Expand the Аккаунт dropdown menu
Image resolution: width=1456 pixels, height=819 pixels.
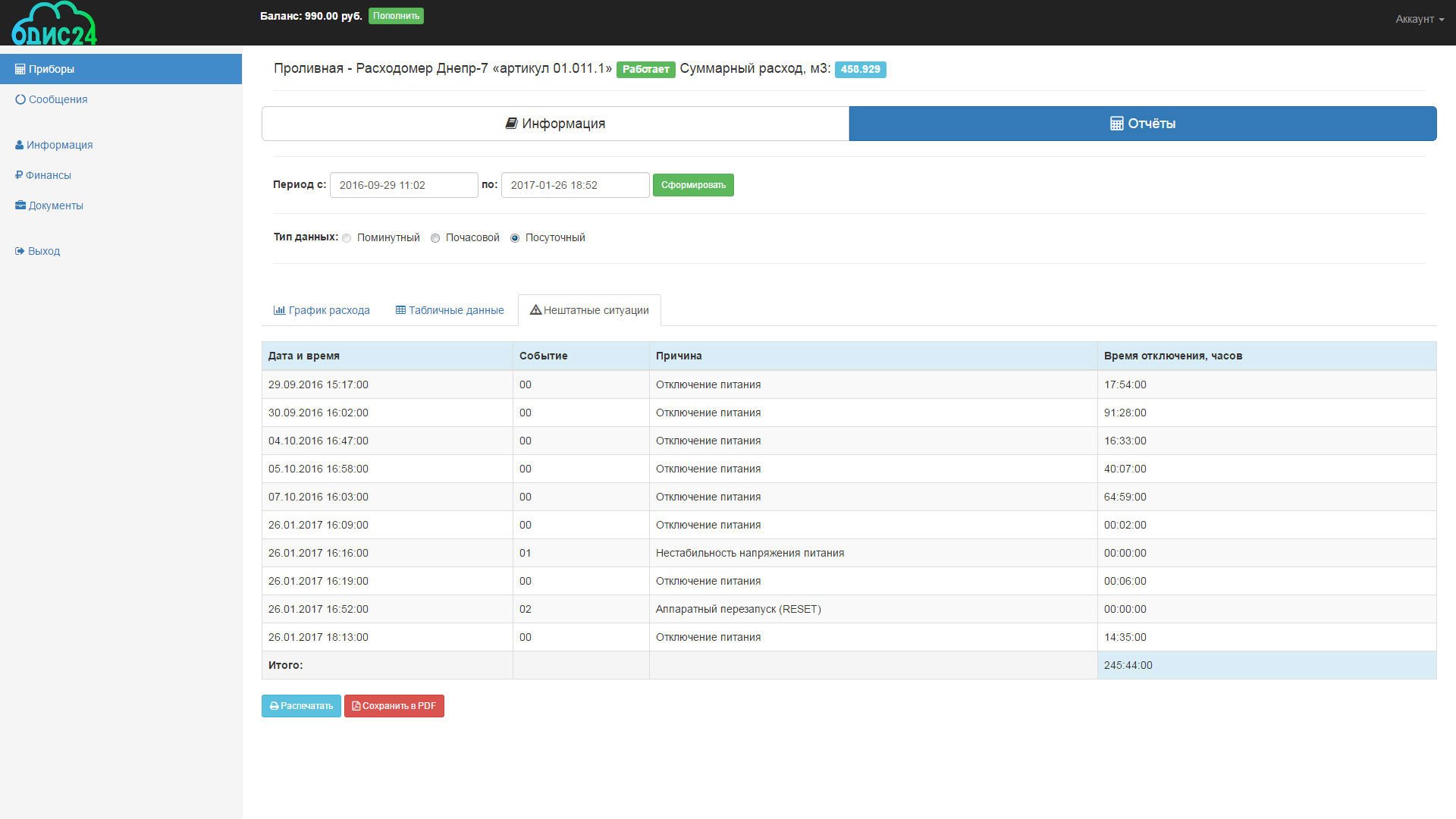1419,19
